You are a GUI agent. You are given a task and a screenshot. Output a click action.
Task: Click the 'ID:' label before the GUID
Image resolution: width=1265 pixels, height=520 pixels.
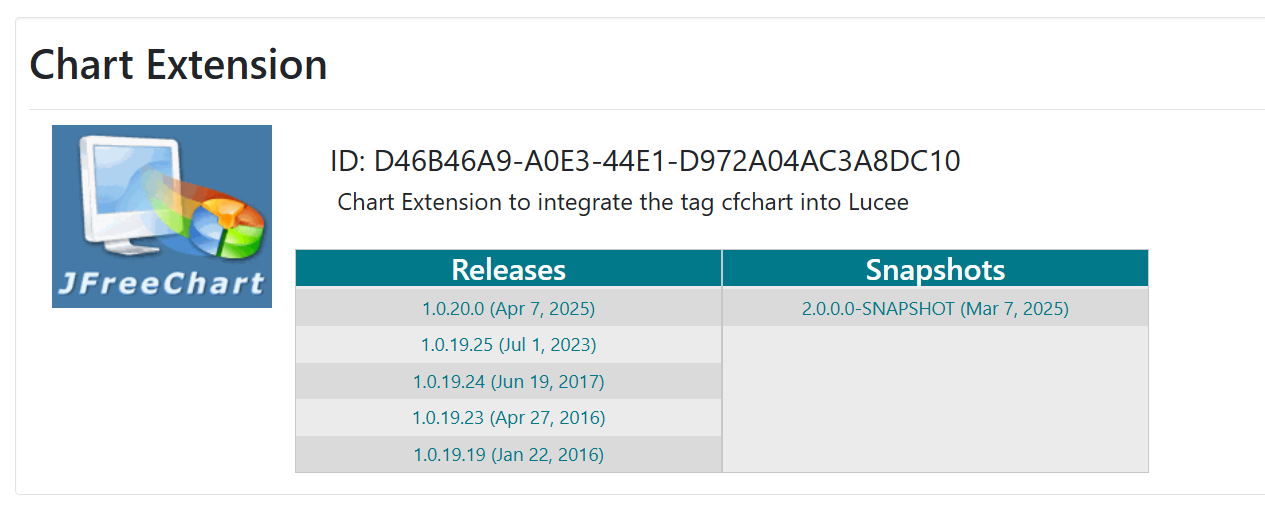click(348, 161)
